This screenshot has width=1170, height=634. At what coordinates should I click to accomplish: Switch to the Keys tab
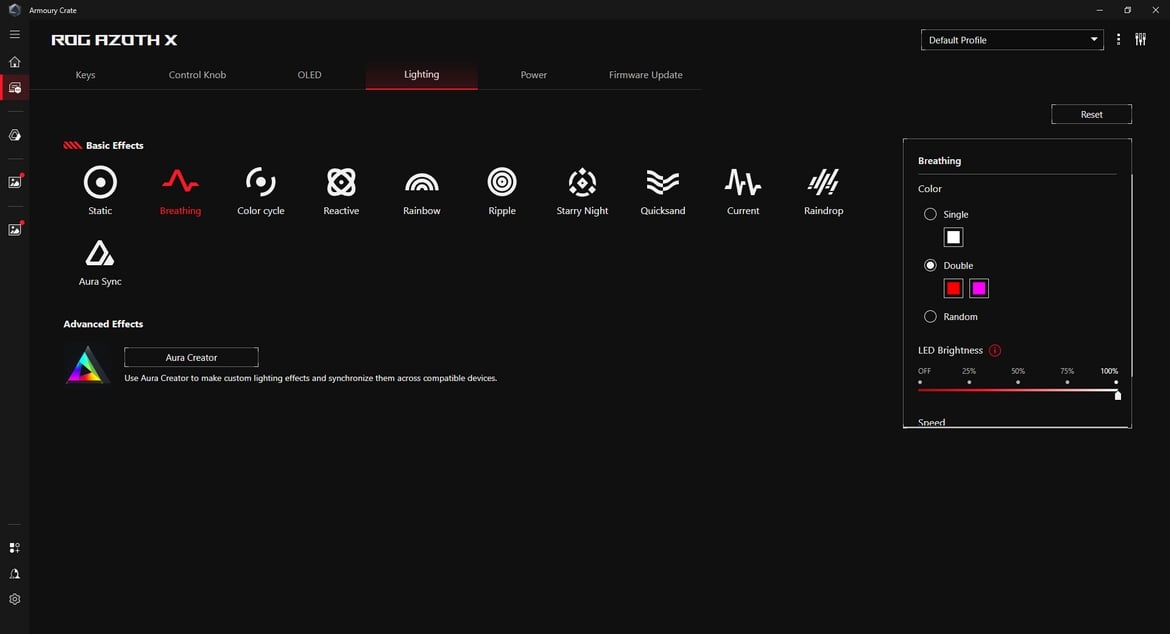tap(85, 75)
